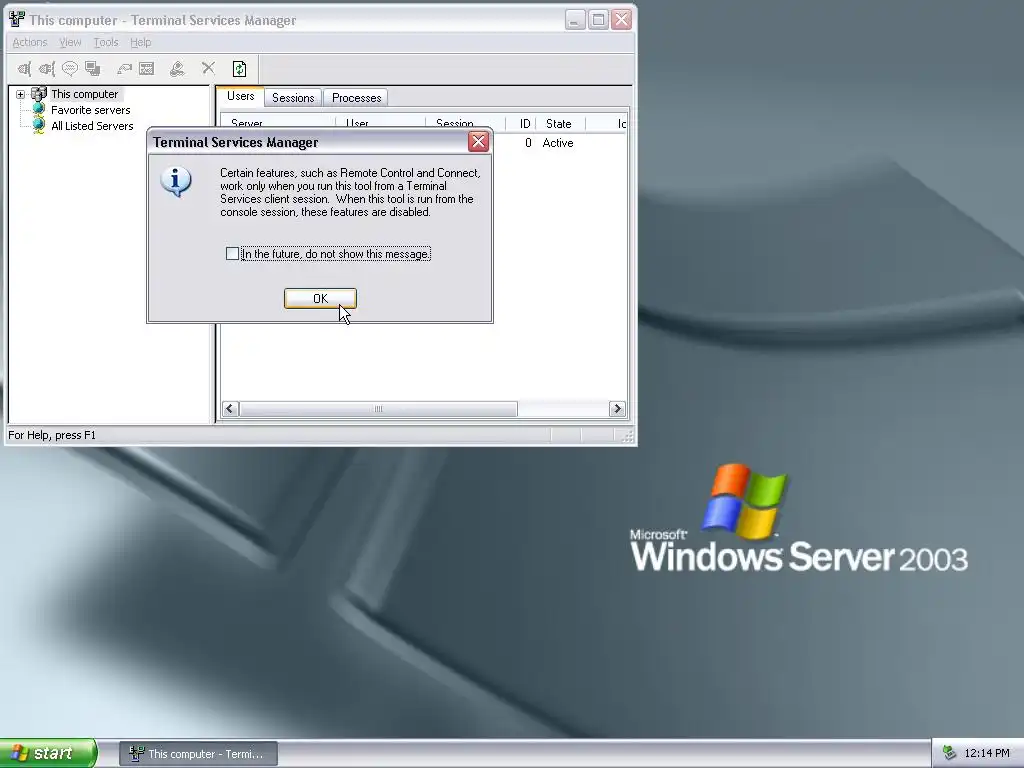Select 'All Listed Servers' tree item label
The image size is (1024, 768).
[92, 125]
